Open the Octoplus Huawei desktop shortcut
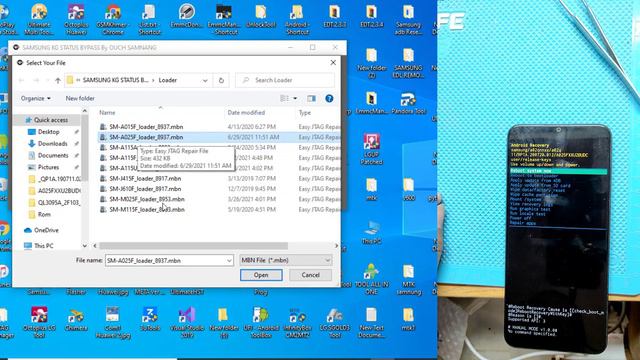Screen dimensions: 640x360 [76, 19]
